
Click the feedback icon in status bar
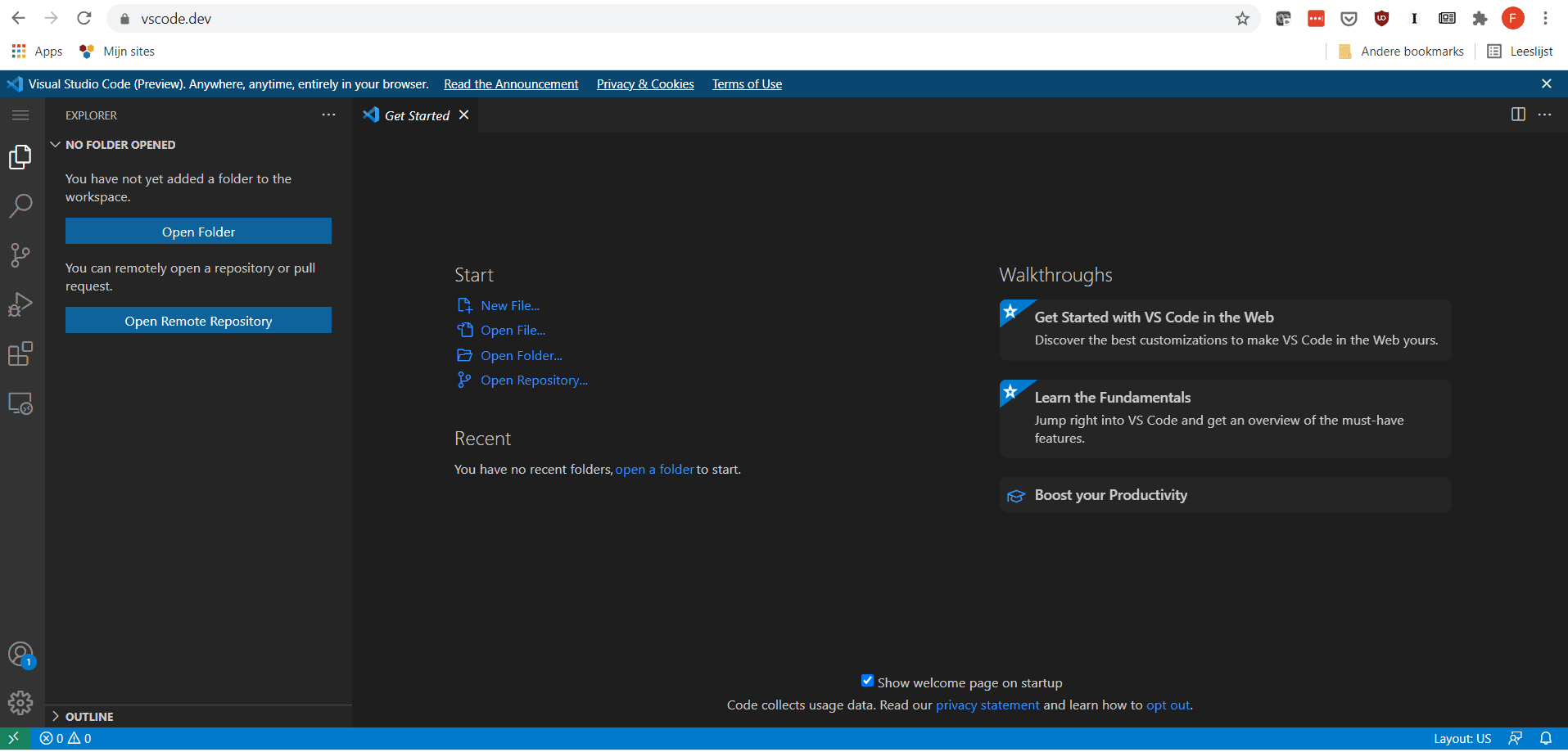click(1516, 738)
